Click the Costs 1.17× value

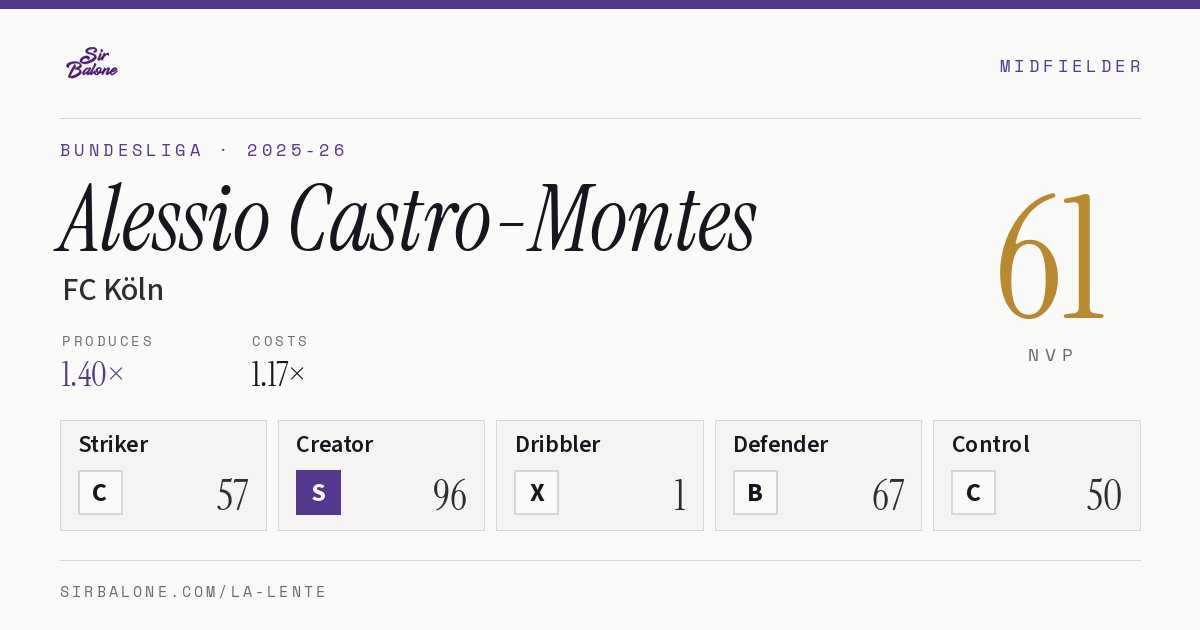[278, 375]
